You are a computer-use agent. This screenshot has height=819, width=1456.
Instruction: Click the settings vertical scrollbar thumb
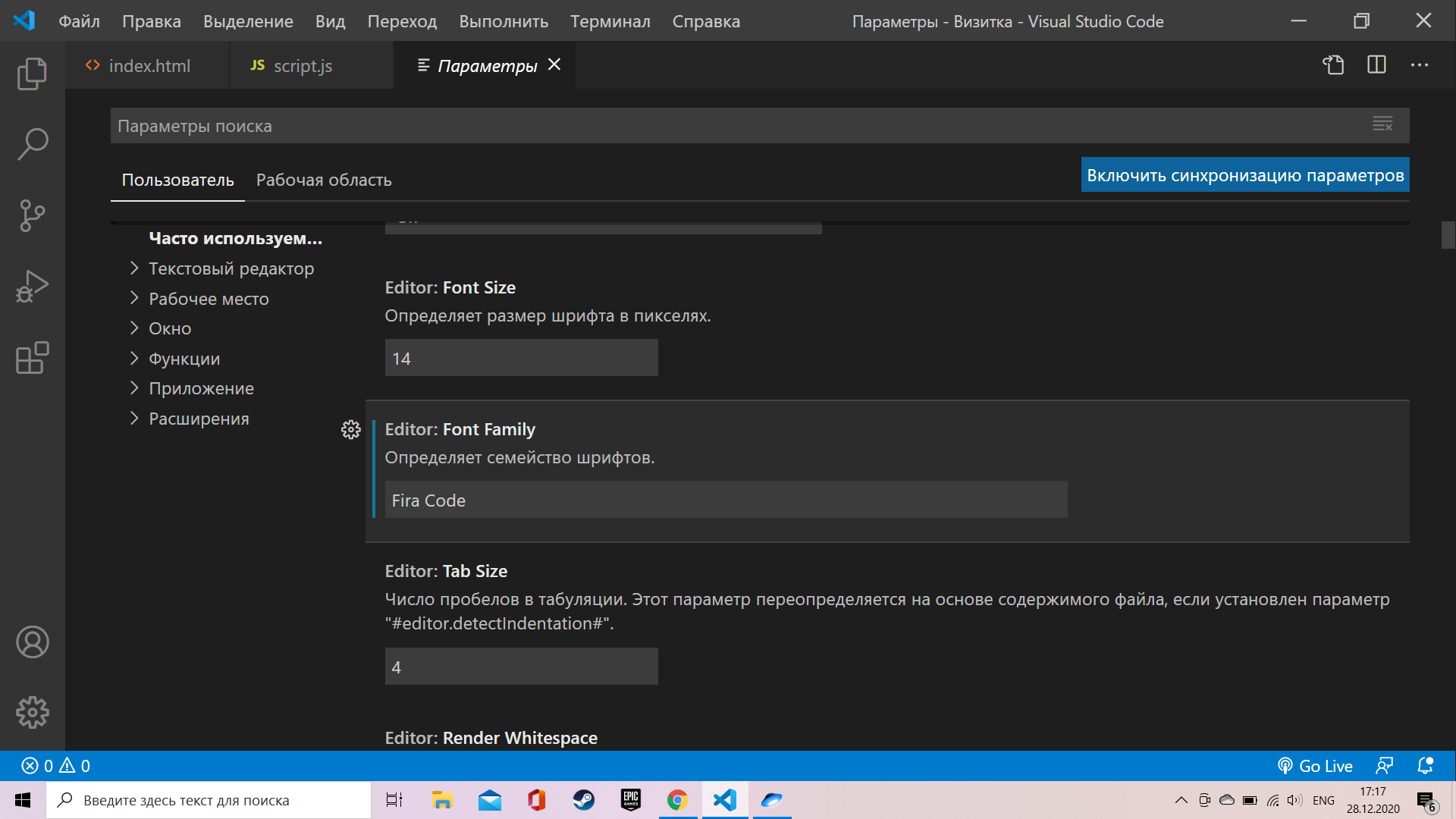point(1448,235)
